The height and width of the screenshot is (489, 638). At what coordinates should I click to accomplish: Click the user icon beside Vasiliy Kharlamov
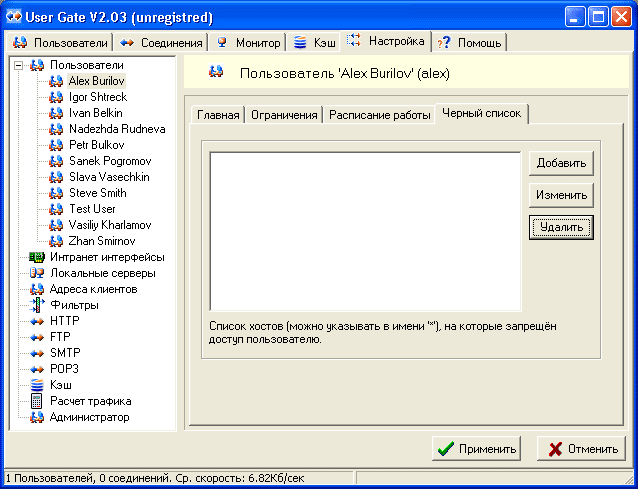[x=56, y=225]
